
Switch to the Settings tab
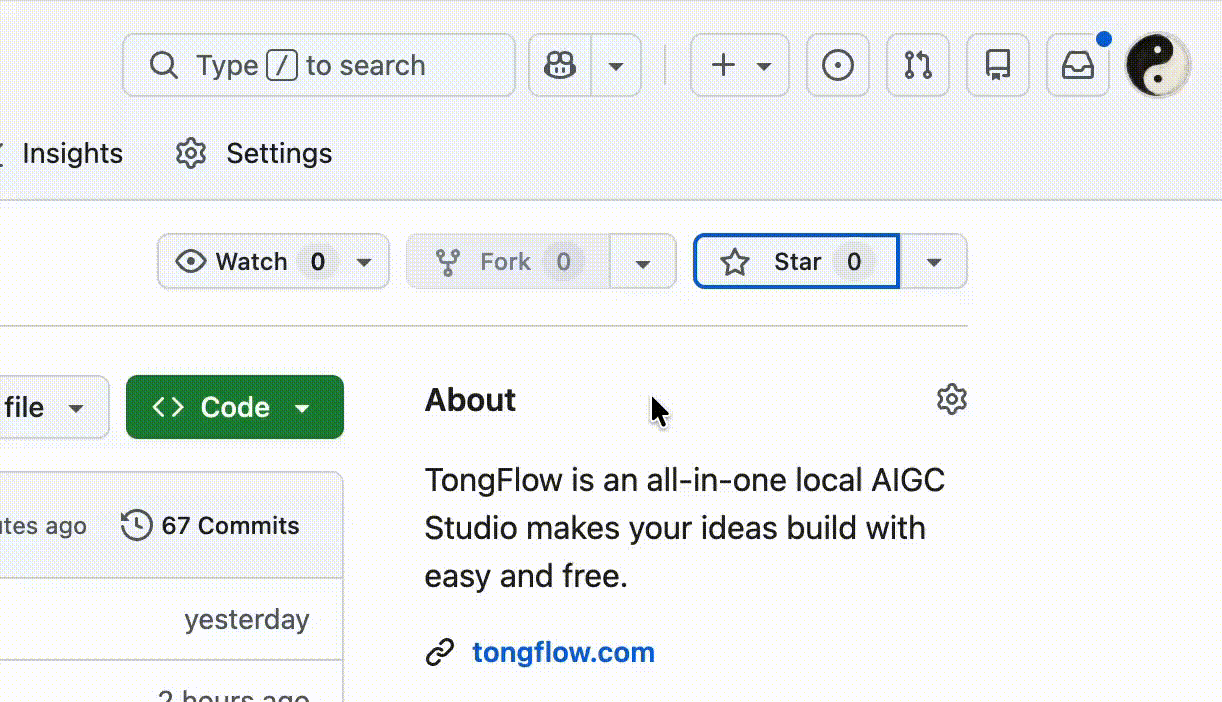pos(254,153)
